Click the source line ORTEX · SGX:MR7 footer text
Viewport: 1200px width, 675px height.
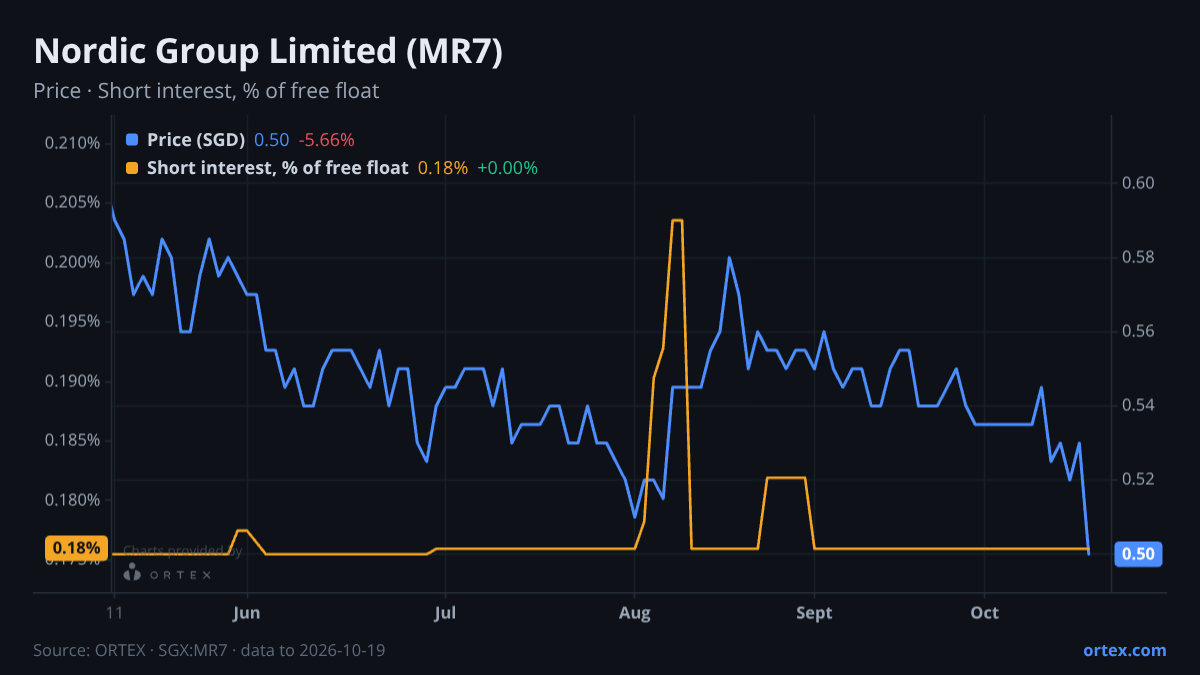coord(209,650)
